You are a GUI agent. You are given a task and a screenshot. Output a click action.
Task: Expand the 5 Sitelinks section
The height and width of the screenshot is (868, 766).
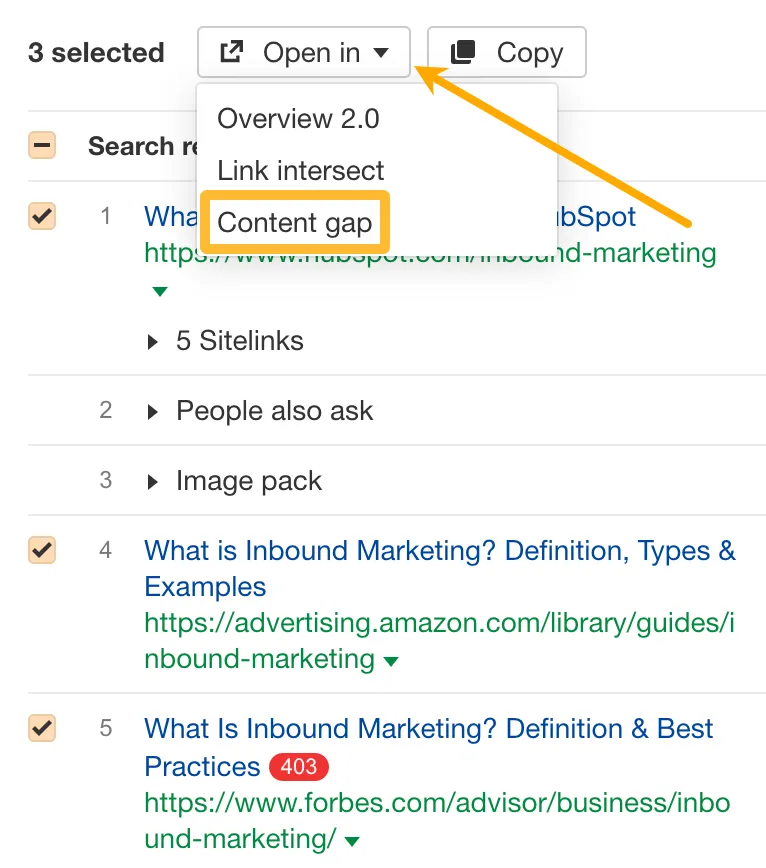[152, 340]
